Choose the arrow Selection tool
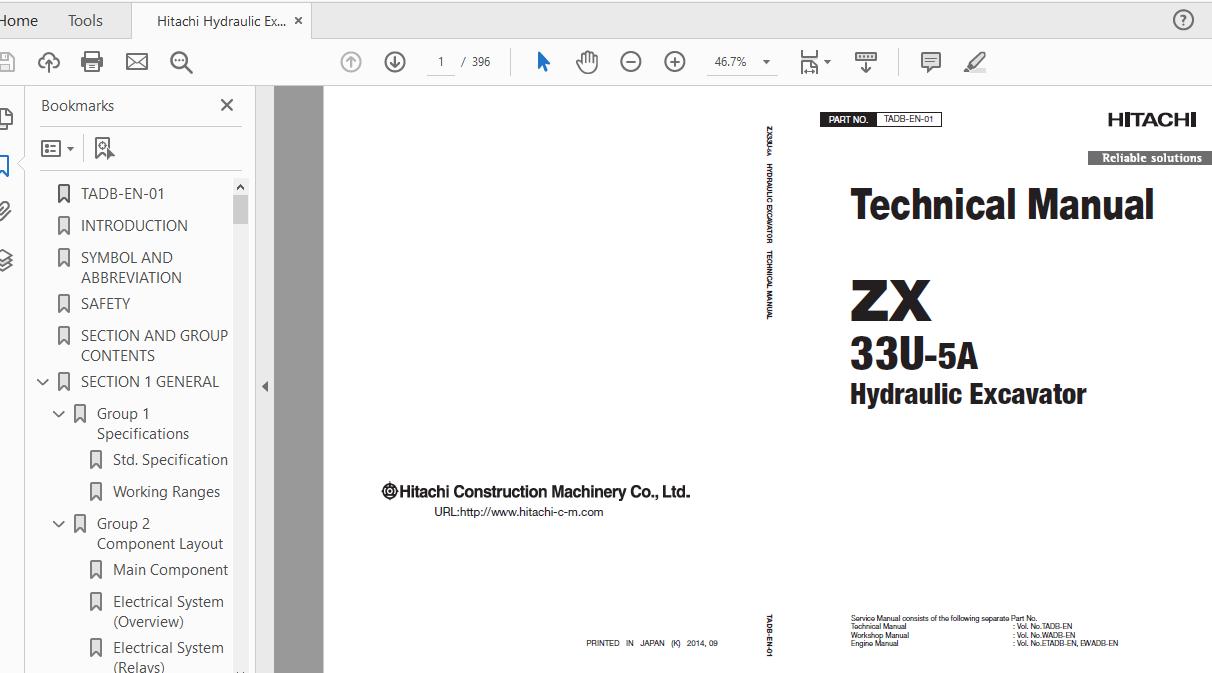Screen dimensions: 1212x673 point(543,62)
